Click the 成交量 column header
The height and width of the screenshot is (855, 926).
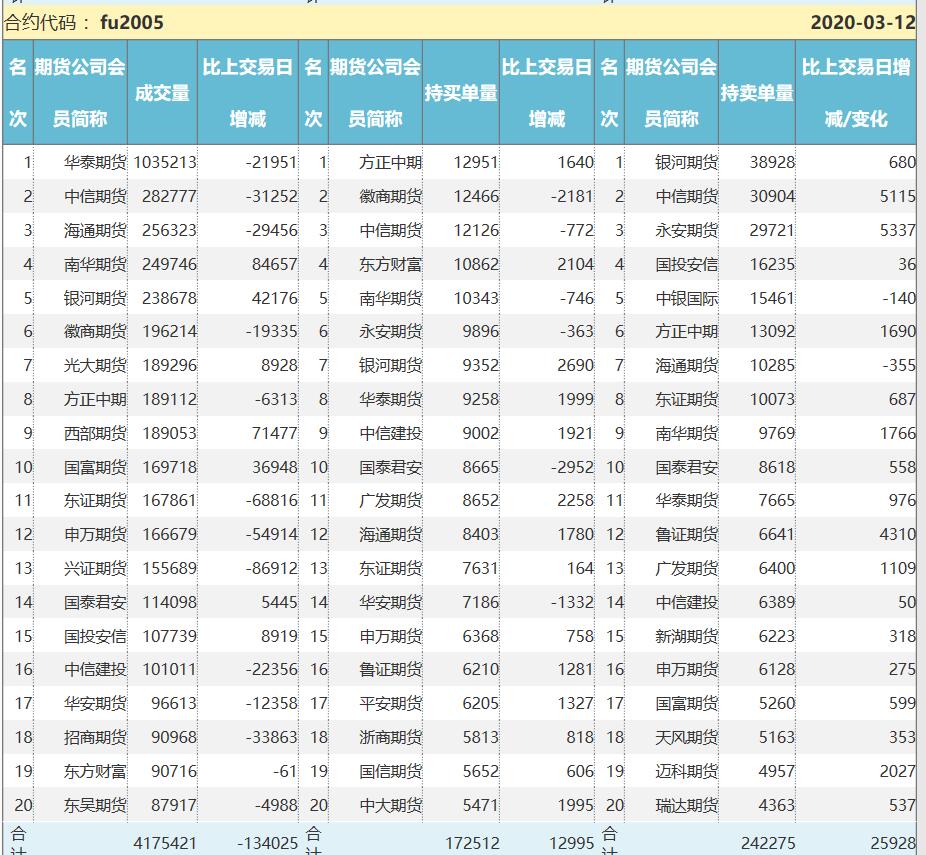point(162,93)
